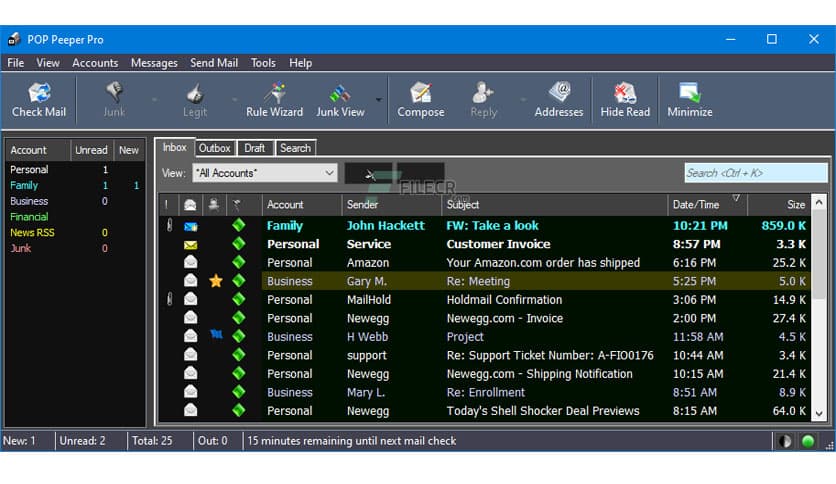Click the Check Mail toolbar icon
The height and width of the screenshot is (484, 836).
click(39, 100)
